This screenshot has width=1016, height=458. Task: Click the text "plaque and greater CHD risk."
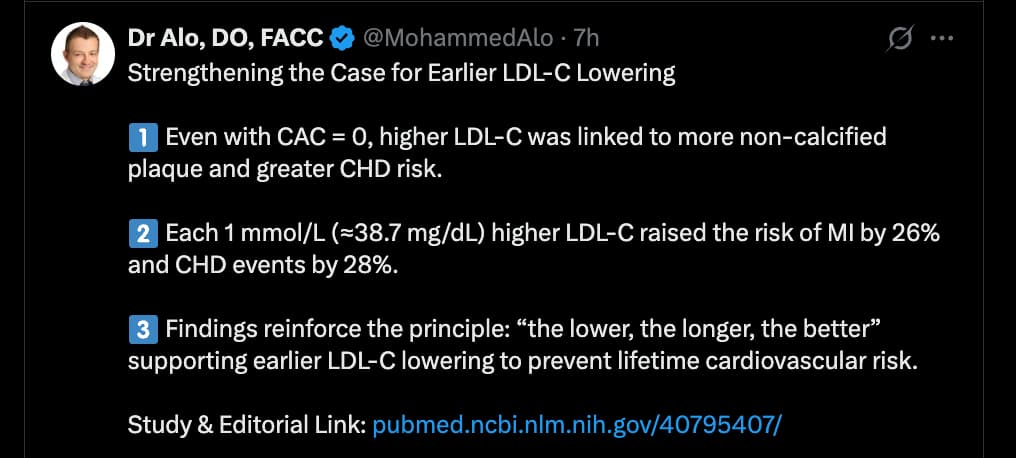[x=284, y=168]
